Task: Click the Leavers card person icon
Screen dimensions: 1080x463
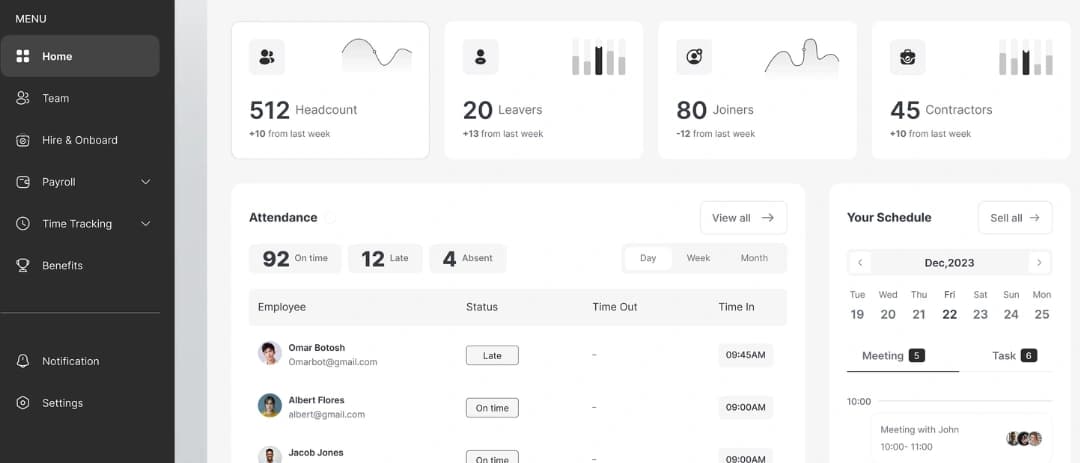Action: (480, 57)
